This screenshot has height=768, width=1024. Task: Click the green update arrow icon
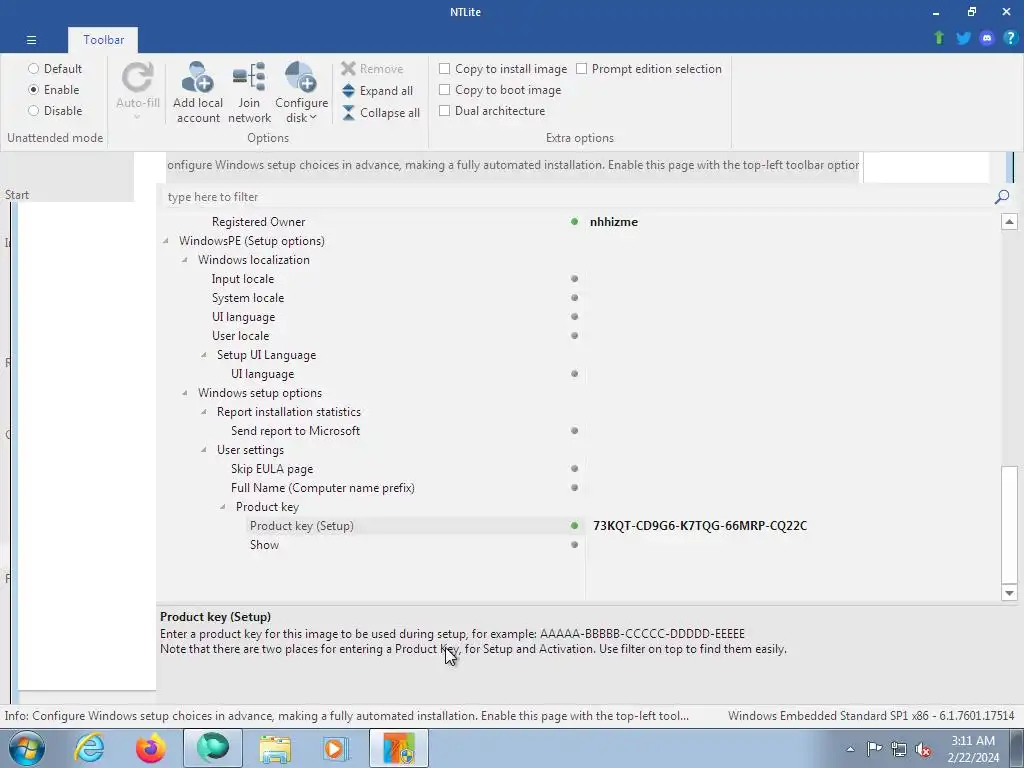pos(939,38)
